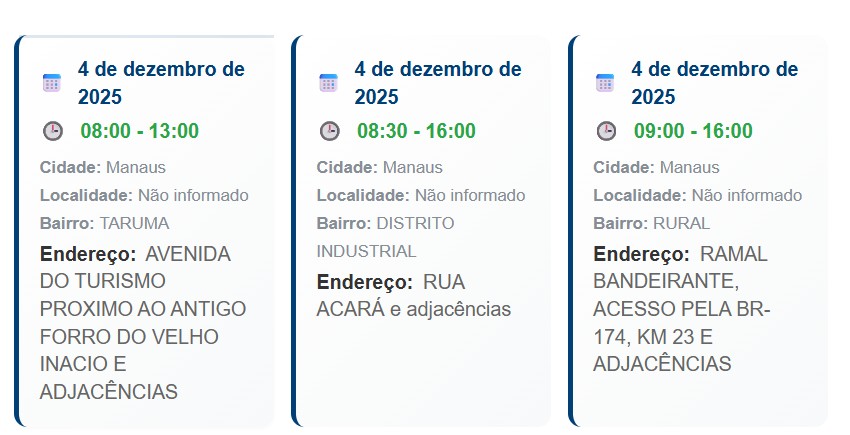Screen dimensions: 850x435
Task: Click the Bairro: TARUMA line
Action: coord(105,223)
